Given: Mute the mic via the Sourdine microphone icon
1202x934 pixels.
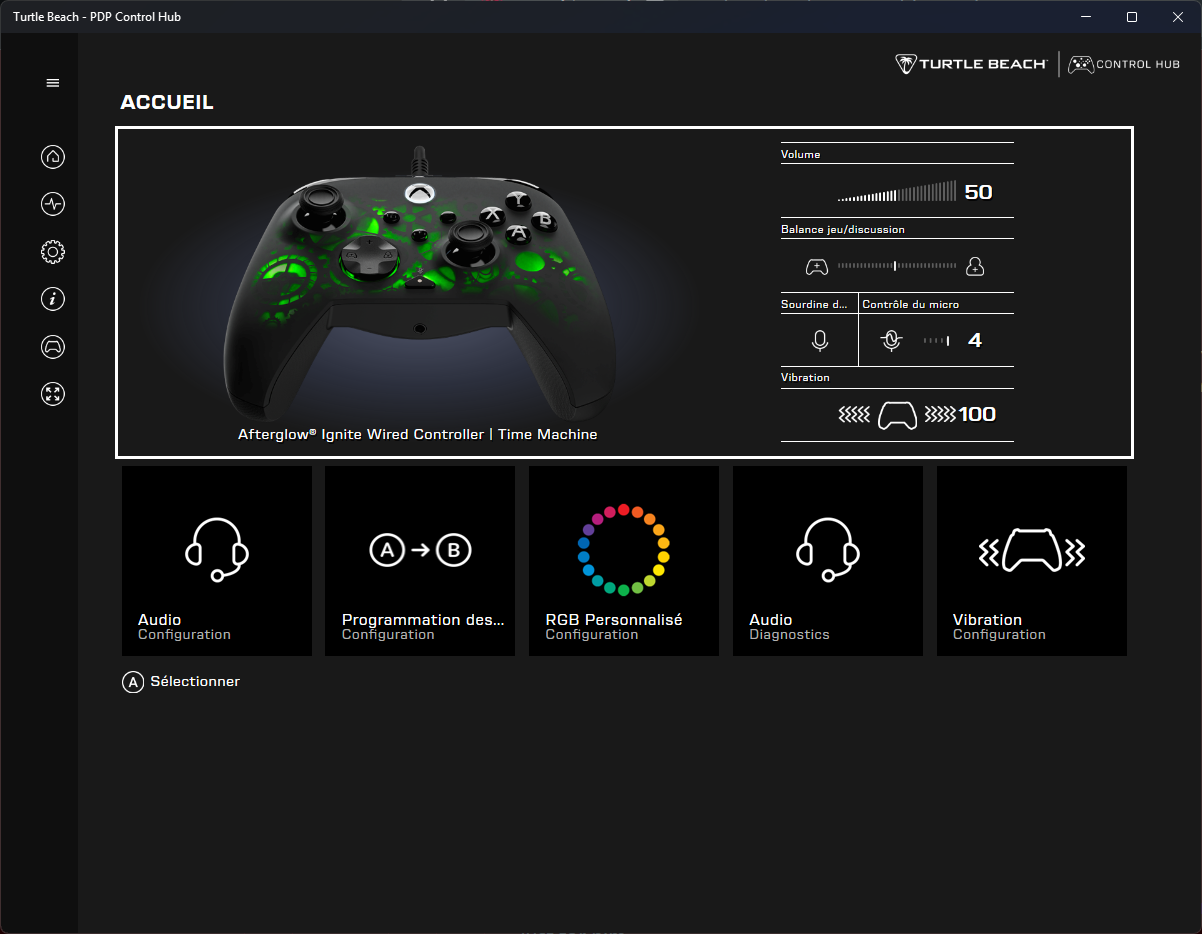Looking at the screenshot, I should point(818,340).
